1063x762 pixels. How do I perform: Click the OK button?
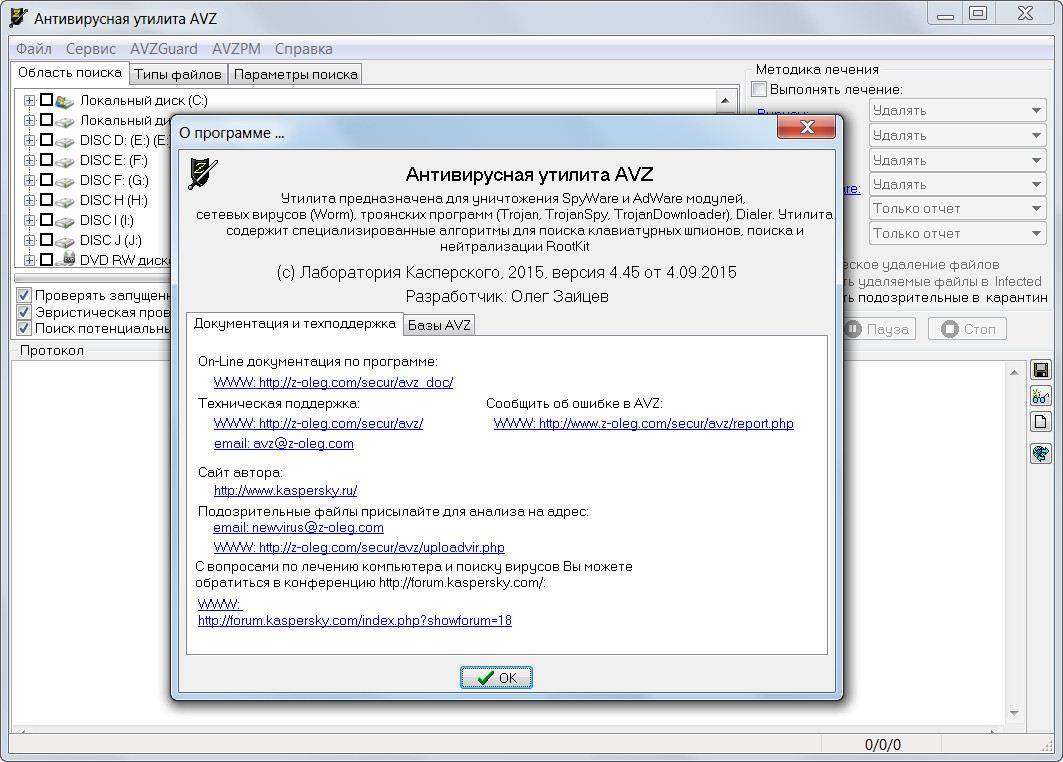click(496, 677)
